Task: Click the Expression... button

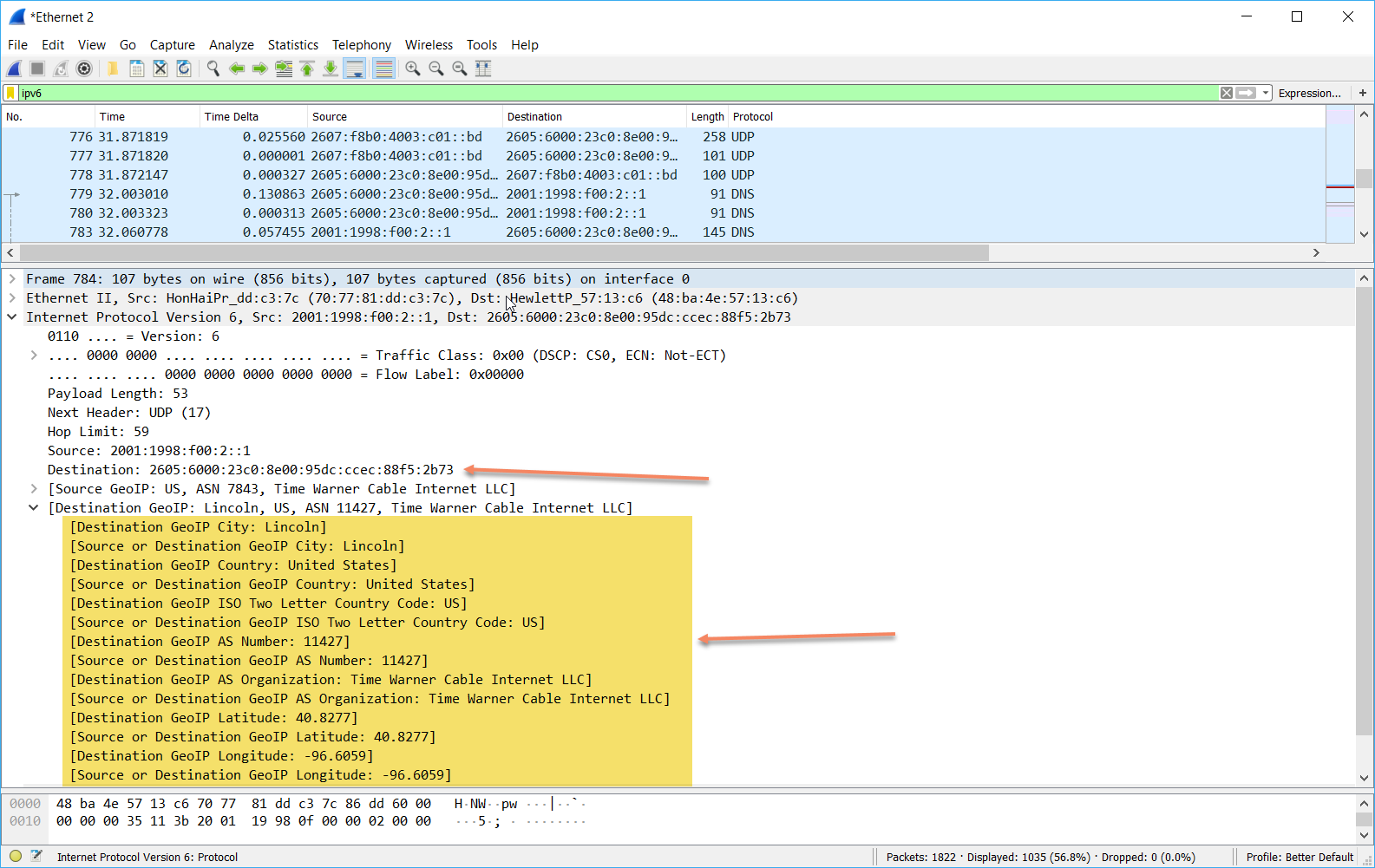Action: 1309,93
